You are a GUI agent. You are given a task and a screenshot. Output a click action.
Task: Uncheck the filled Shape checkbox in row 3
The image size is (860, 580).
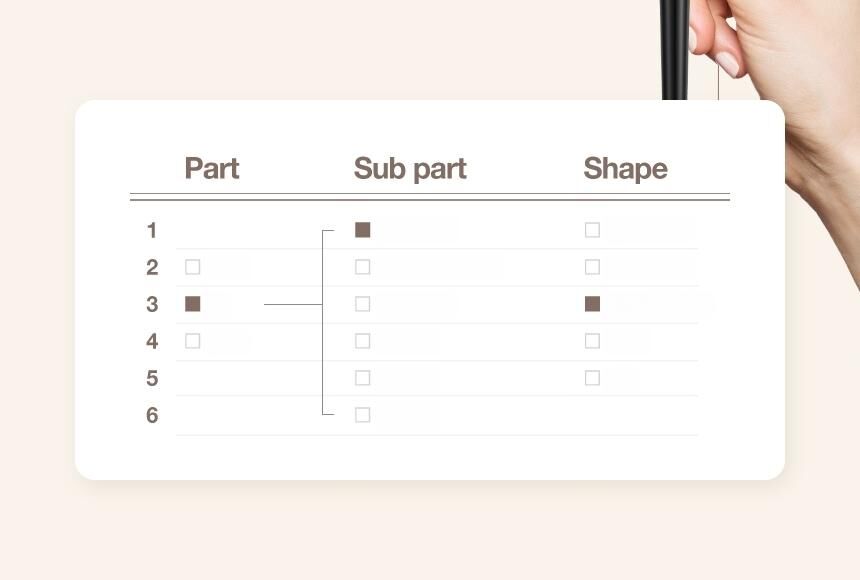[x=593, y=304]
